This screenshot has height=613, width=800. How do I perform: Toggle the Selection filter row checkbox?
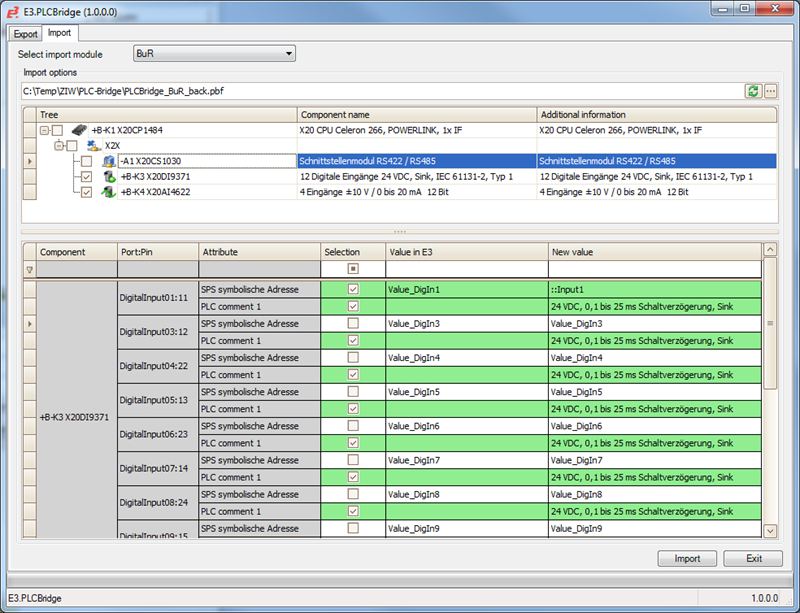click(x=353, y=270)
